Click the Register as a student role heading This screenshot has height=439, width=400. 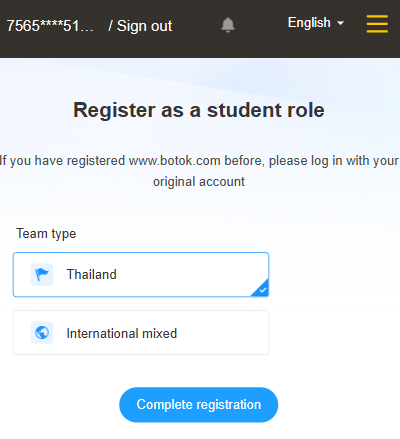pyautogui.click(x=199, y=110)
